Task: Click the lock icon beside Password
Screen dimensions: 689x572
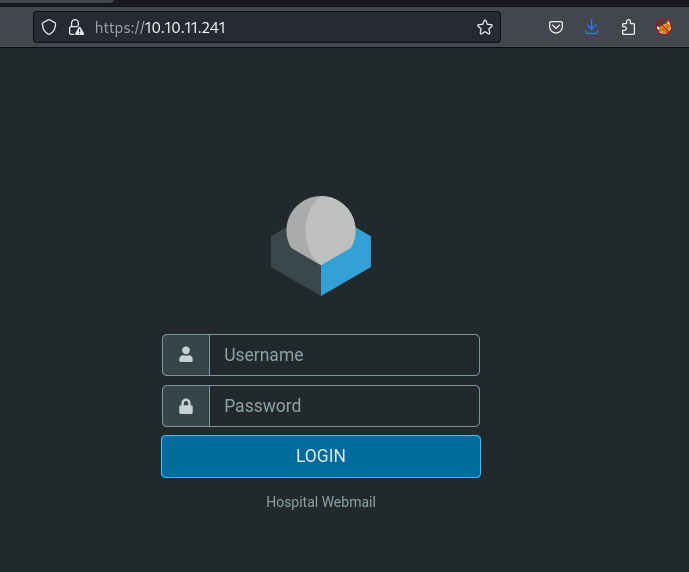Action: tap(186, 406)
